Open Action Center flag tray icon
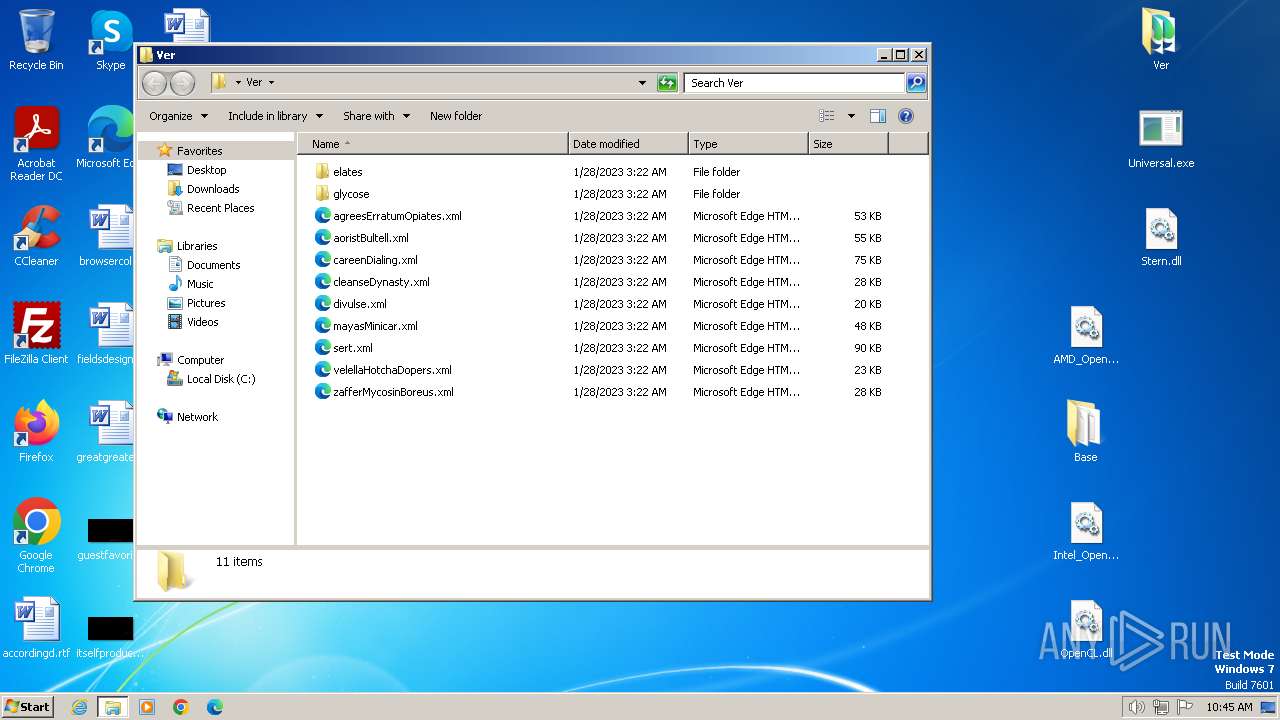 (1184, 707)
